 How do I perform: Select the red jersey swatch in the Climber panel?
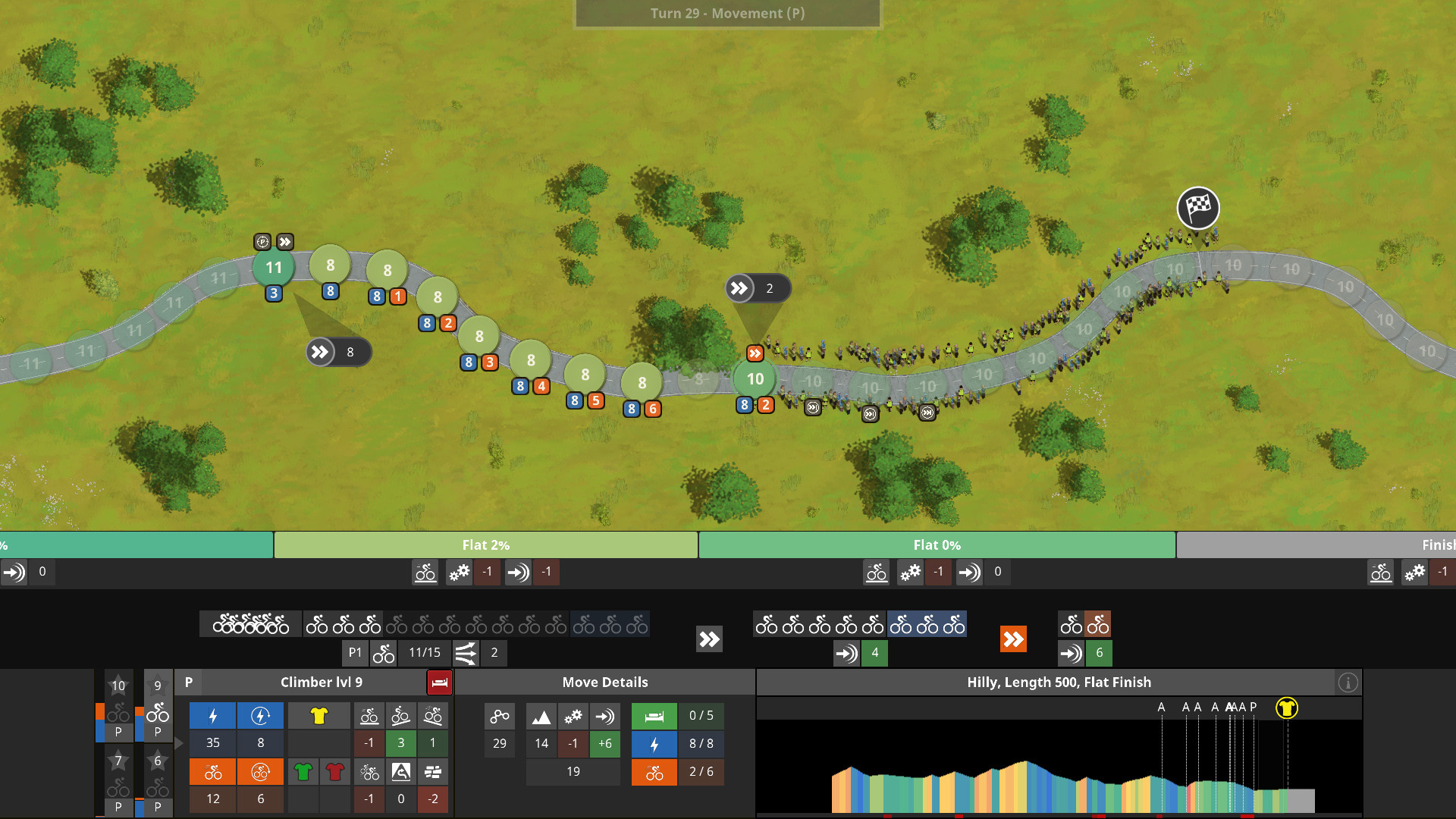[336, 771]
